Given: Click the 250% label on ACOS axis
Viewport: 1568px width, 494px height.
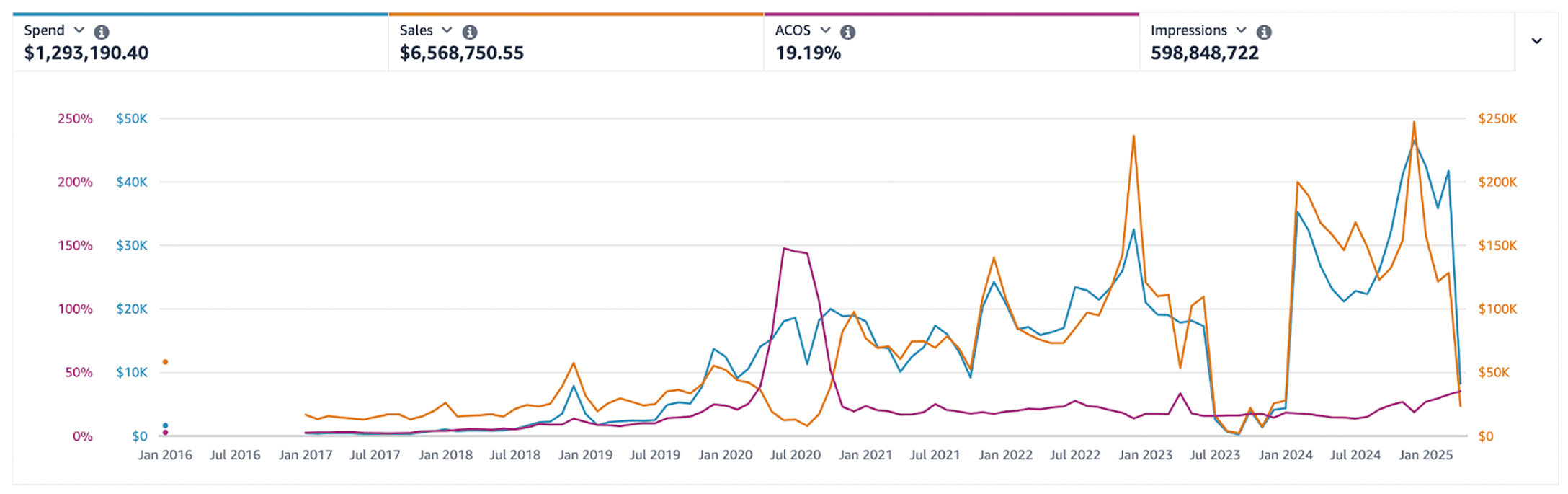Looking at the screenshot, I should pos(75,119).
